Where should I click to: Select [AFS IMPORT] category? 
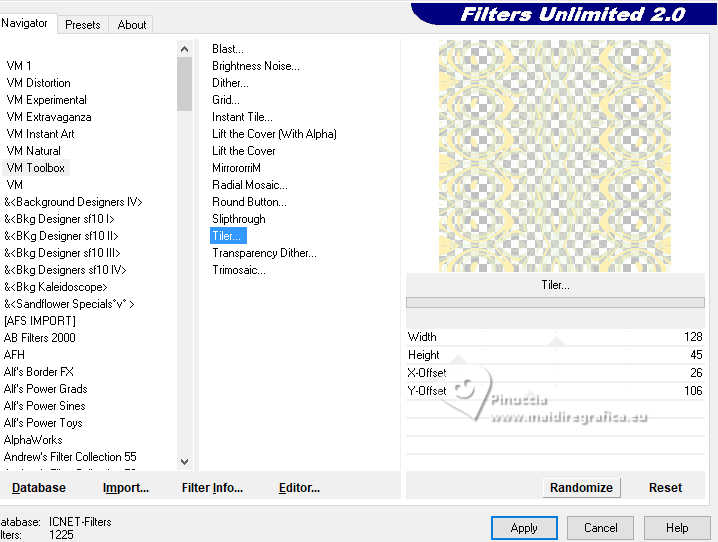pyautogui.click(x=40, y=320)
